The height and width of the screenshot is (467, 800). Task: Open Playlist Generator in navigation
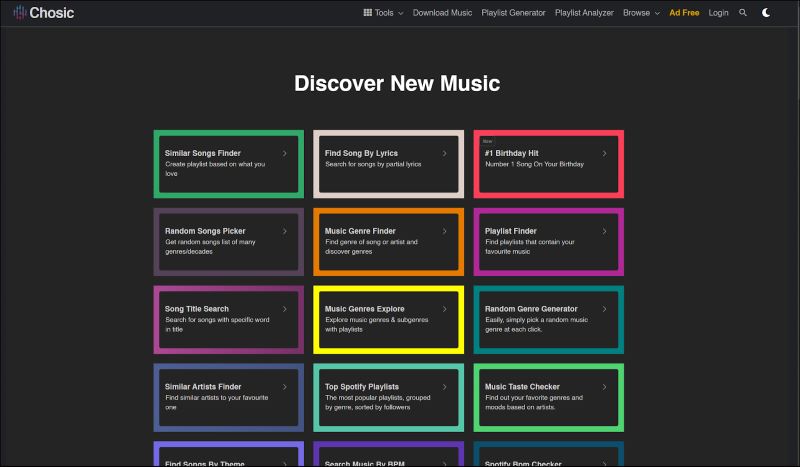pyautogui.click(x=513, y=13)
